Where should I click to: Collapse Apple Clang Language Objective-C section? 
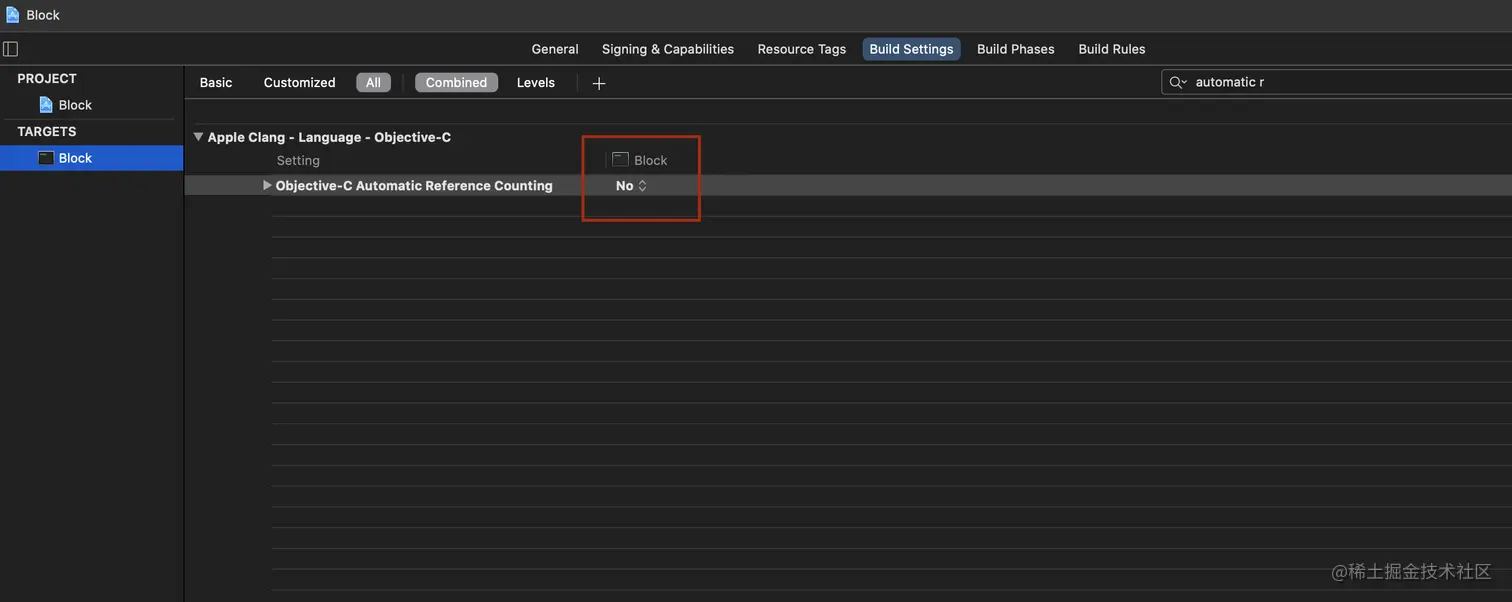coord(198,137)
